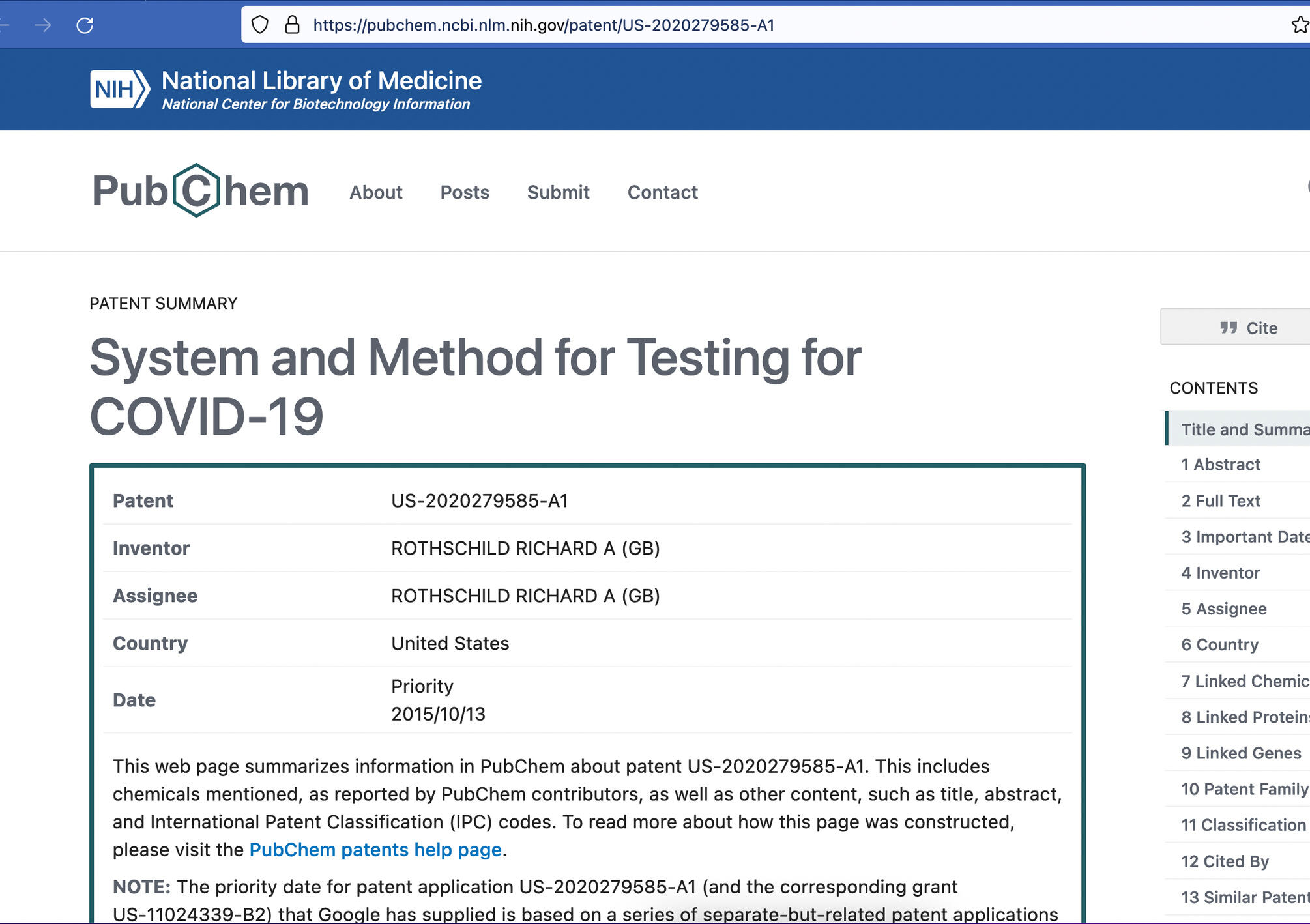The height and width of the screenshot is (924, 1310).
Task: Bookmark page with star icon
Action: click(x=1300, y=25)
